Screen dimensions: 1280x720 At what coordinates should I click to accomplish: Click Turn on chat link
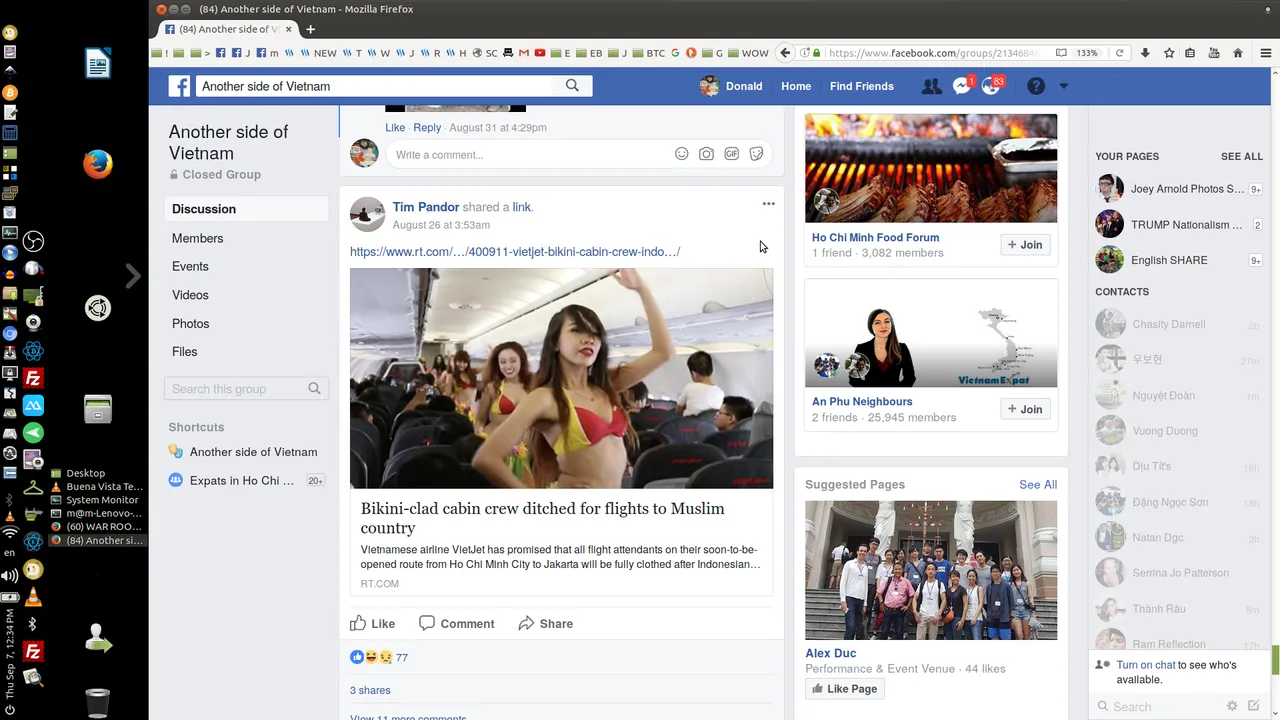[x=1146, y=665]
